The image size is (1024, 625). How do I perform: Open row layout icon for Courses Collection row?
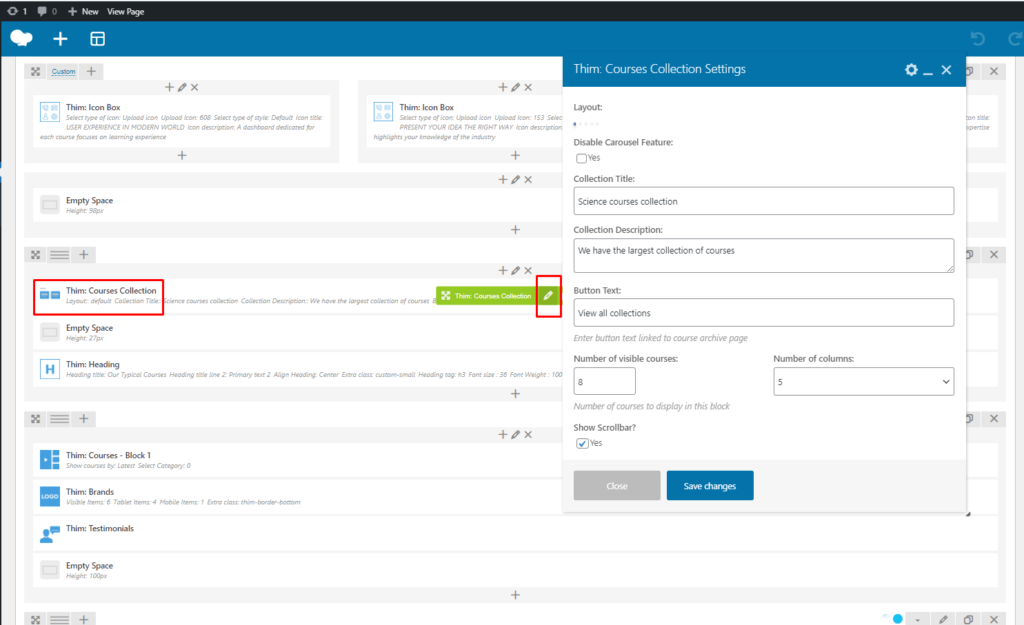click(x=59, y=255)
